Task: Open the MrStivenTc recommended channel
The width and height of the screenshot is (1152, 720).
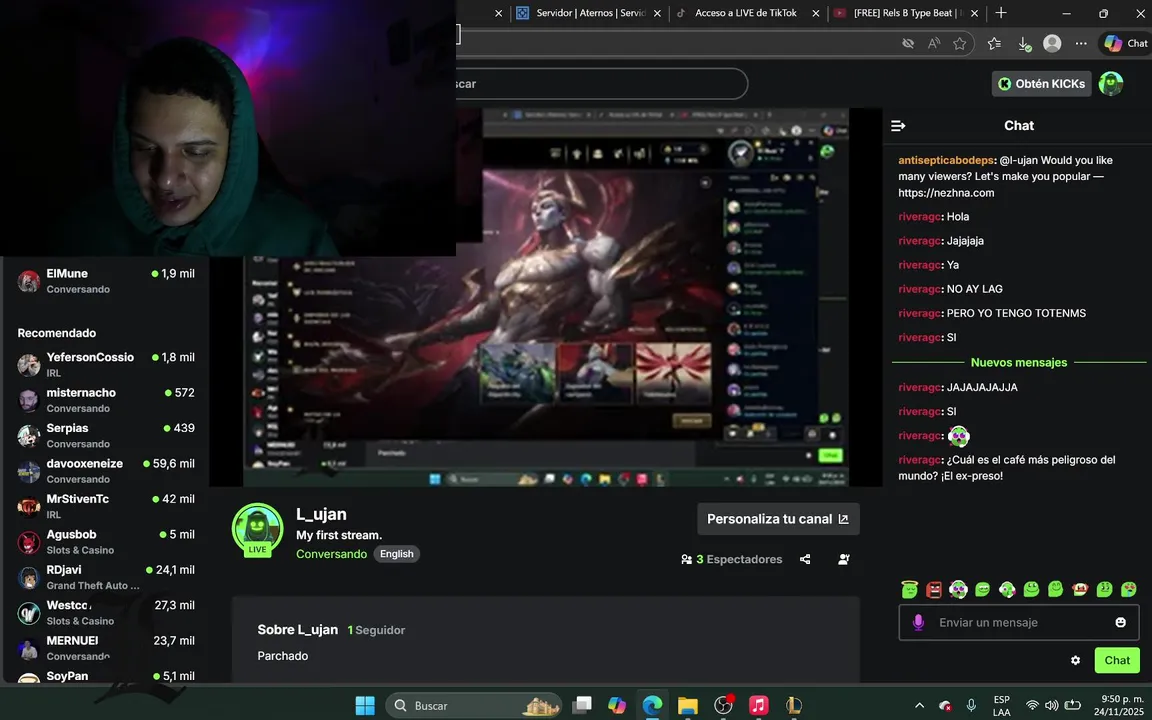Action: (106, 506)
